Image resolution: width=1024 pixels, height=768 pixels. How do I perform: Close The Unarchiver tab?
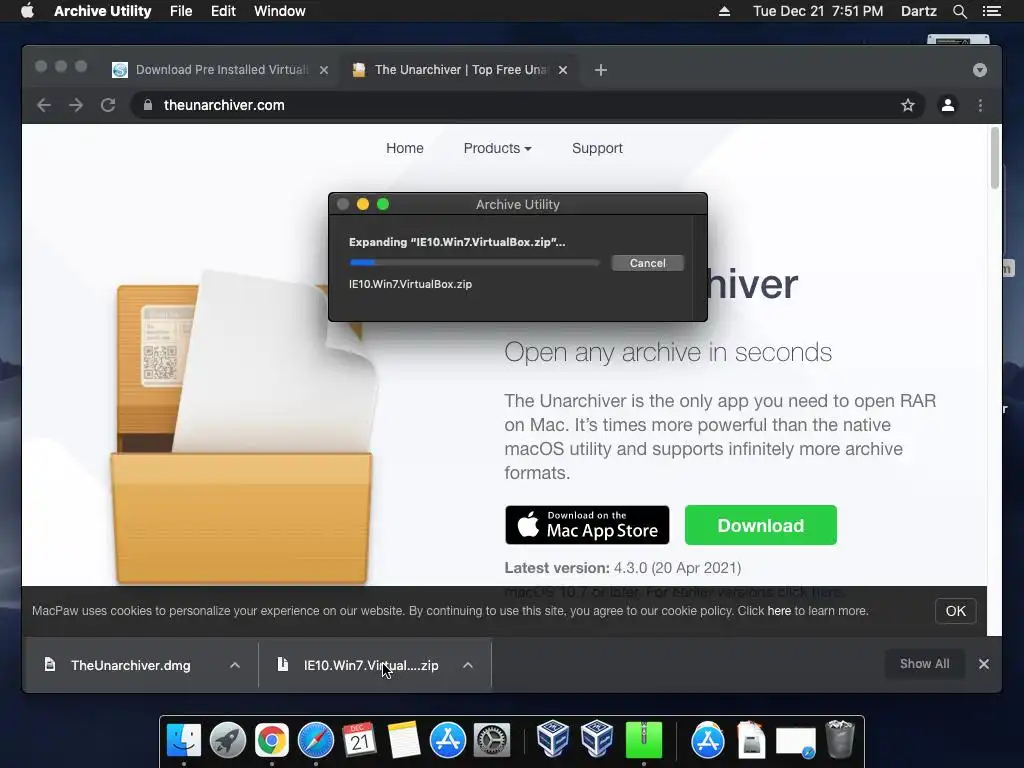click(x=563, y=70)
